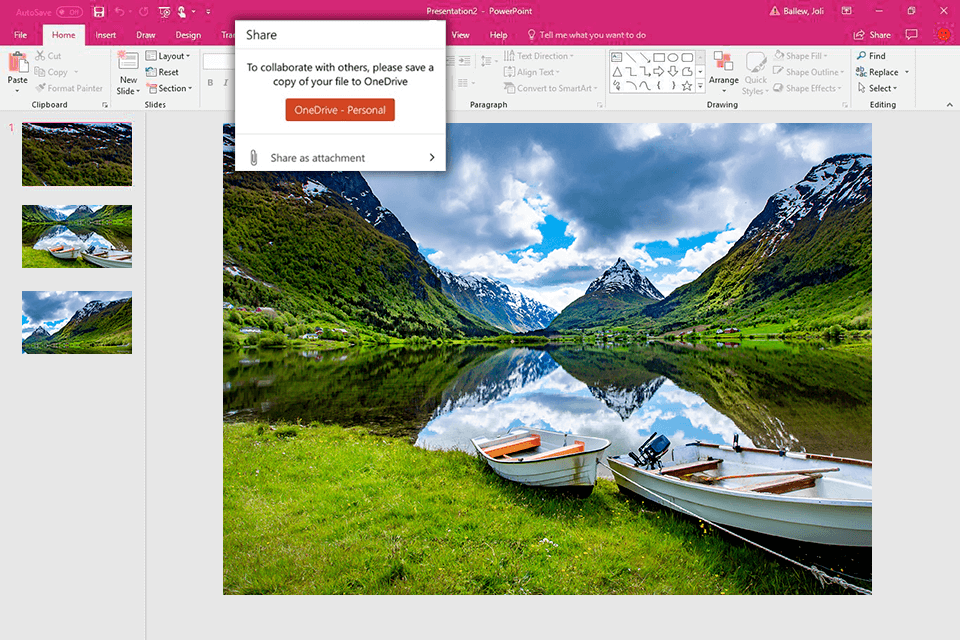960x640 pixels.
Task: Select the Format Painter tool
Action: tap(70, 88)
